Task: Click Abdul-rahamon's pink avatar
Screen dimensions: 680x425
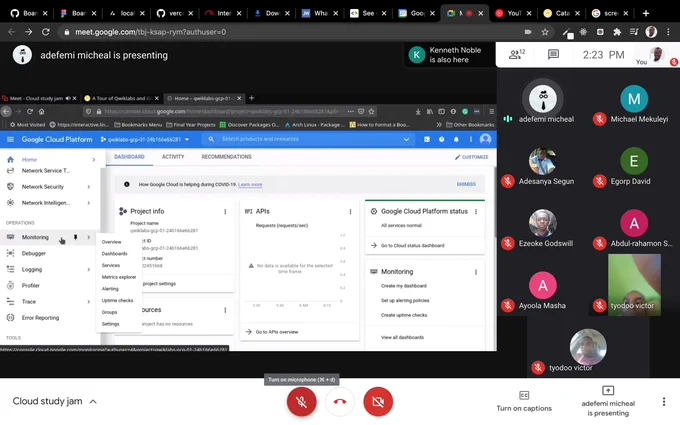Action: (634, 223)
